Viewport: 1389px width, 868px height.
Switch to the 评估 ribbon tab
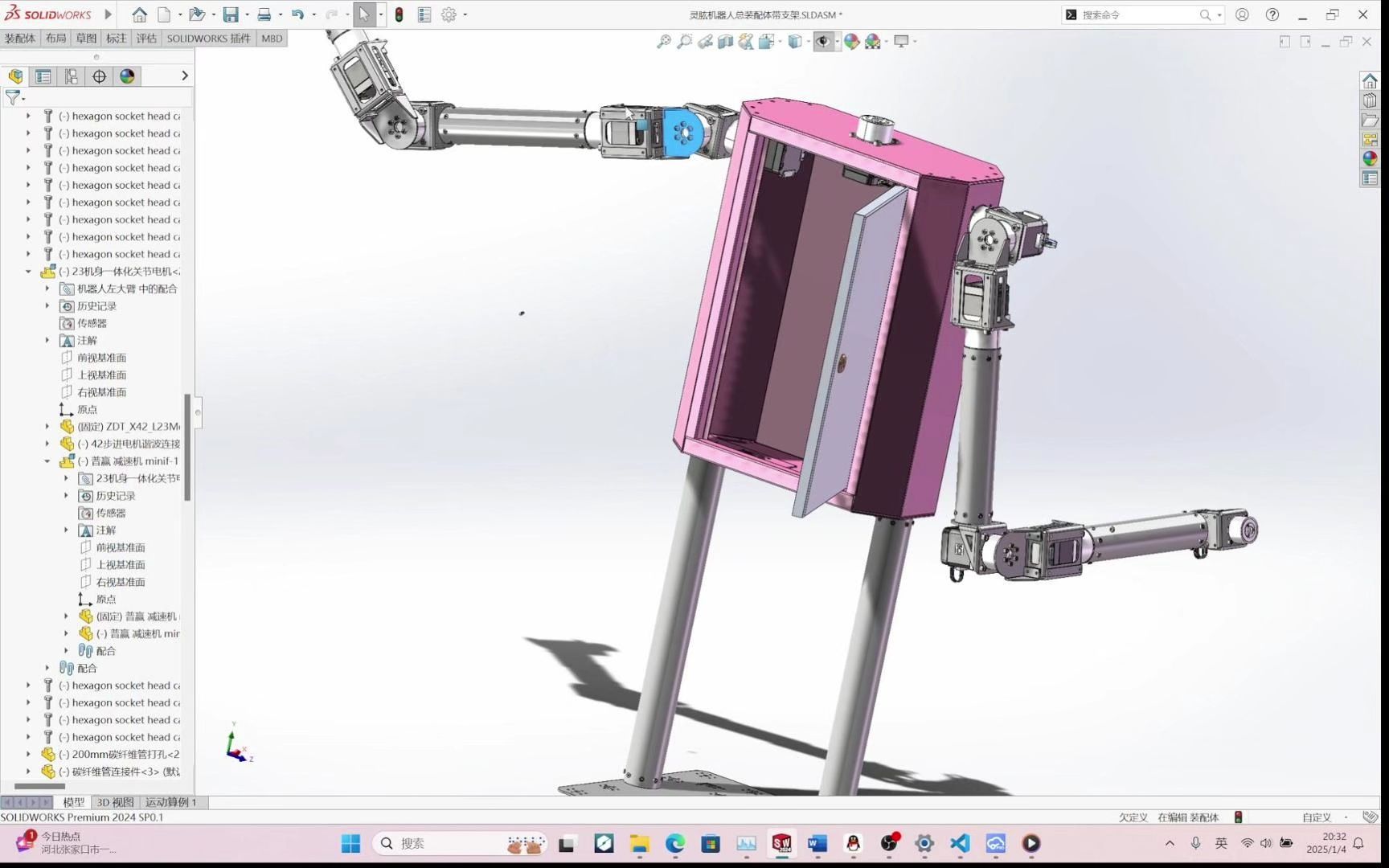pos(146,39)
